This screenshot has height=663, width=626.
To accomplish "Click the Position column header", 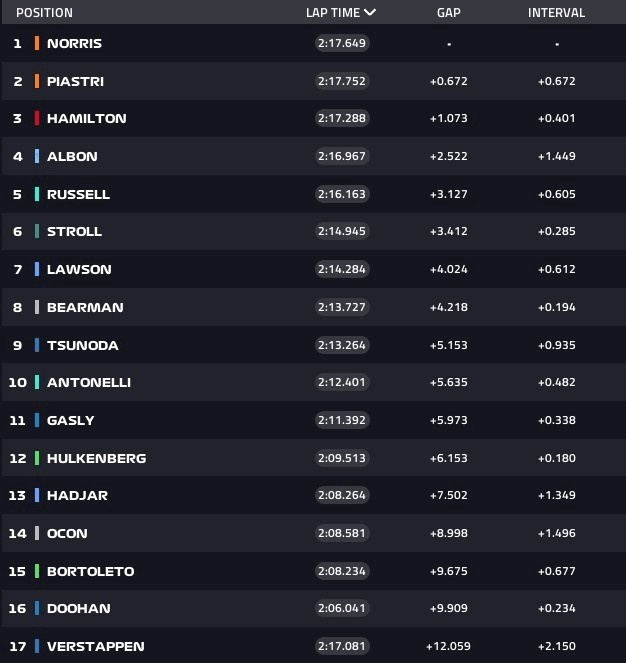I will 44,13.
